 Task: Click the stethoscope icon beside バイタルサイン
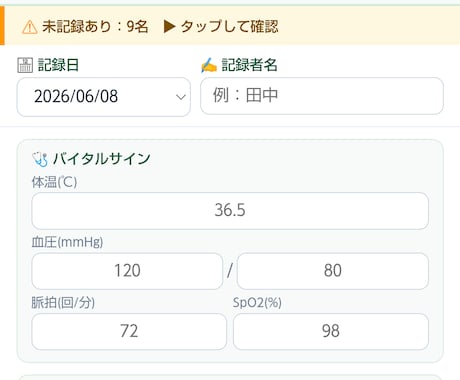click(x=40, y=159)
